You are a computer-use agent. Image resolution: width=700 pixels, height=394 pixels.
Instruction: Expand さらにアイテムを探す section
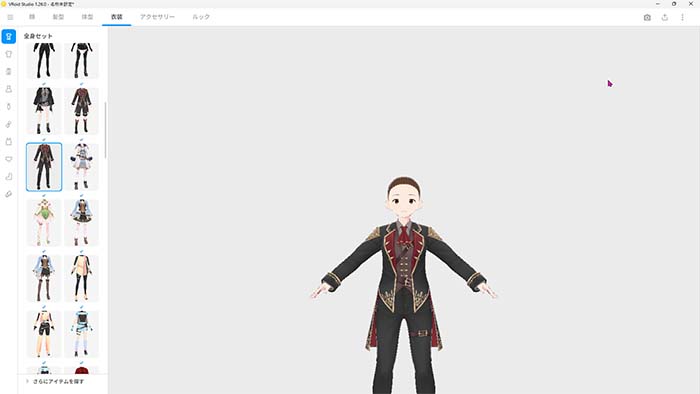coord(58,382)
